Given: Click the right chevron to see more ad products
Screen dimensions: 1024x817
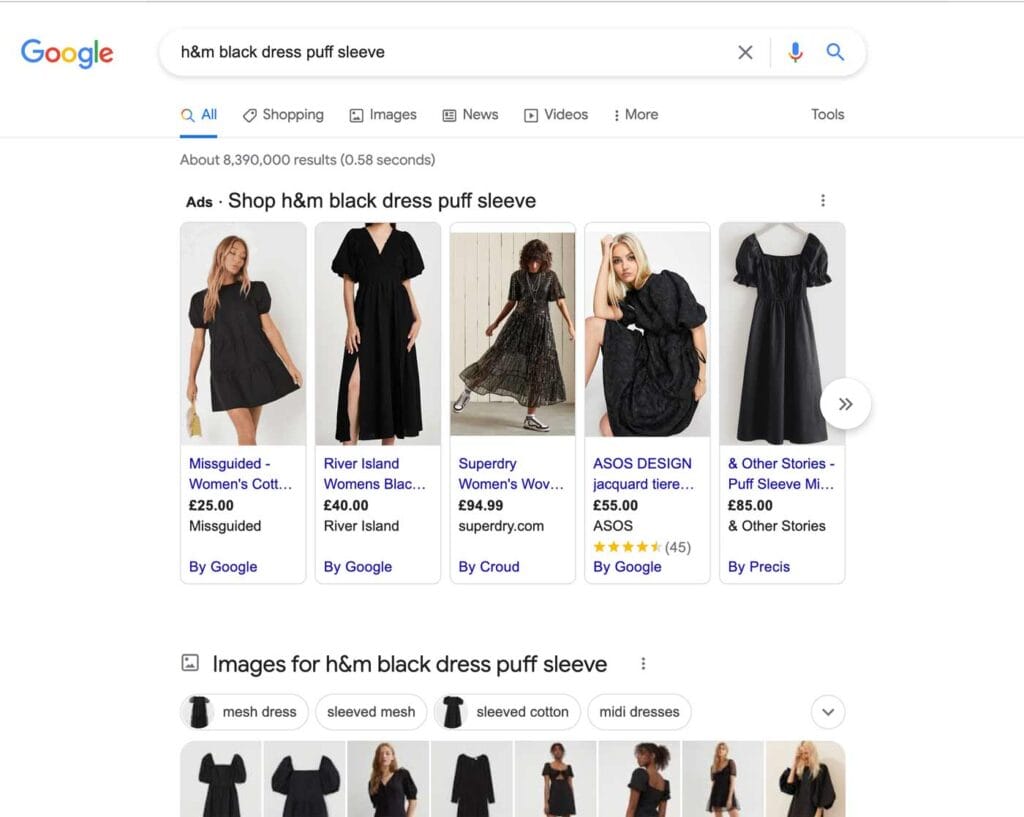Looking at the screenshot, I should [845, 404].
